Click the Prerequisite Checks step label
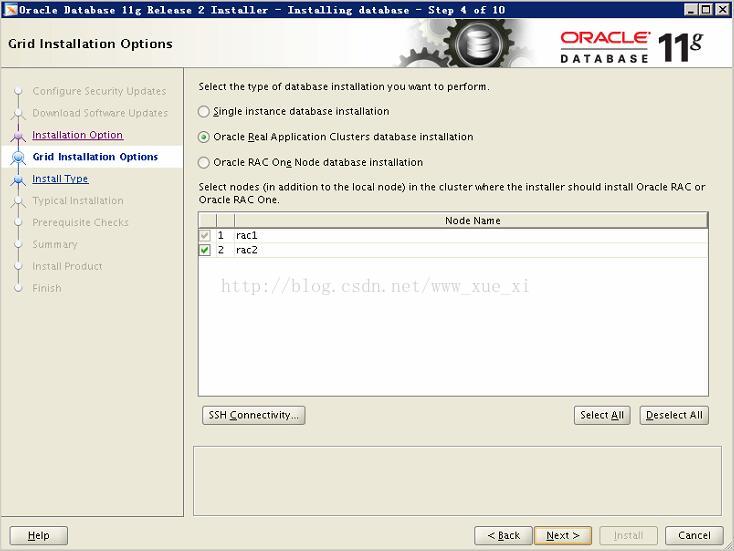Viewport: 734px width, 551px height. (80, 223)
